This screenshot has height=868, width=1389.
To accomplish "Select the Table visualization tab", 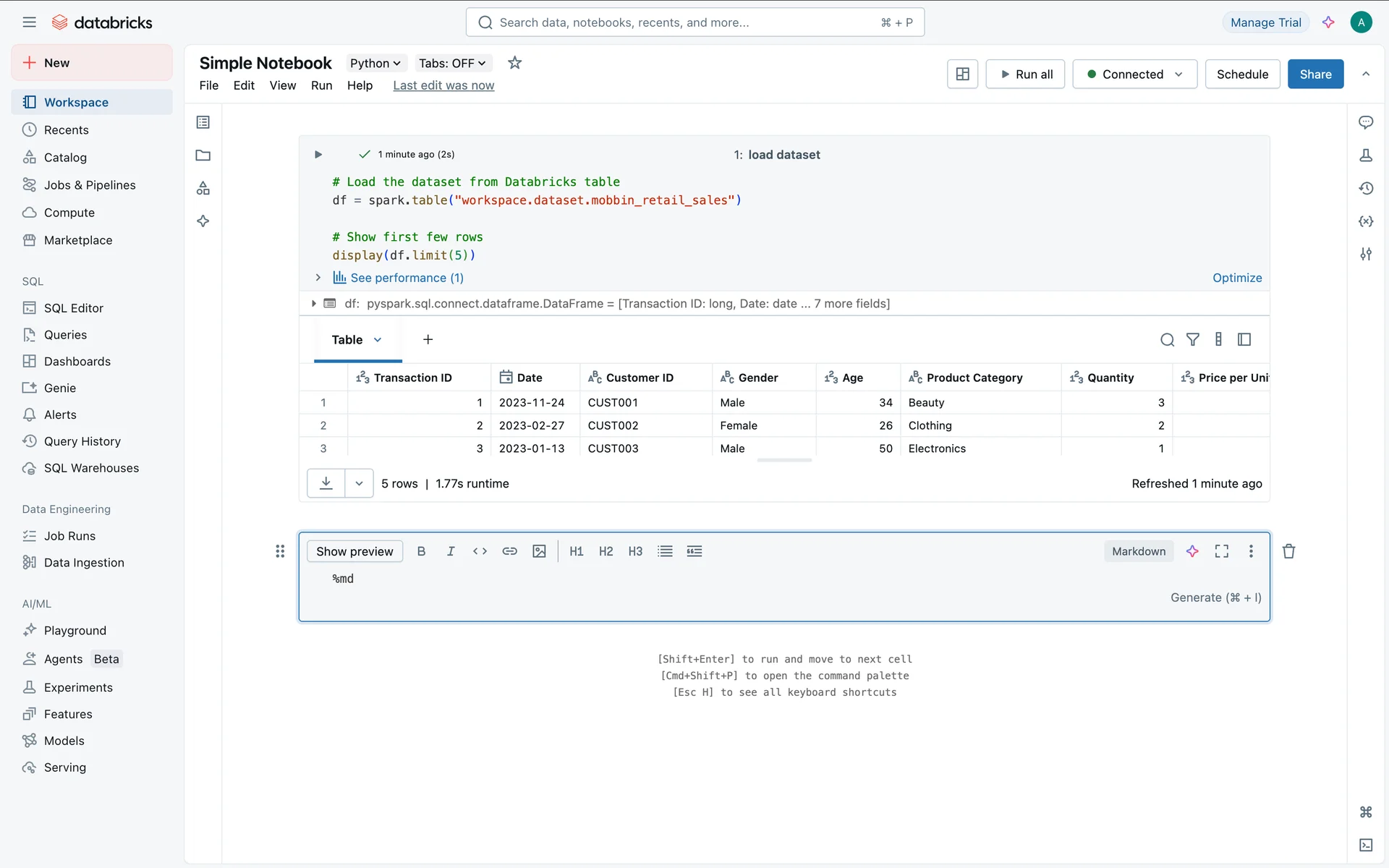I will pyautogui.click(x=348, y=340).
